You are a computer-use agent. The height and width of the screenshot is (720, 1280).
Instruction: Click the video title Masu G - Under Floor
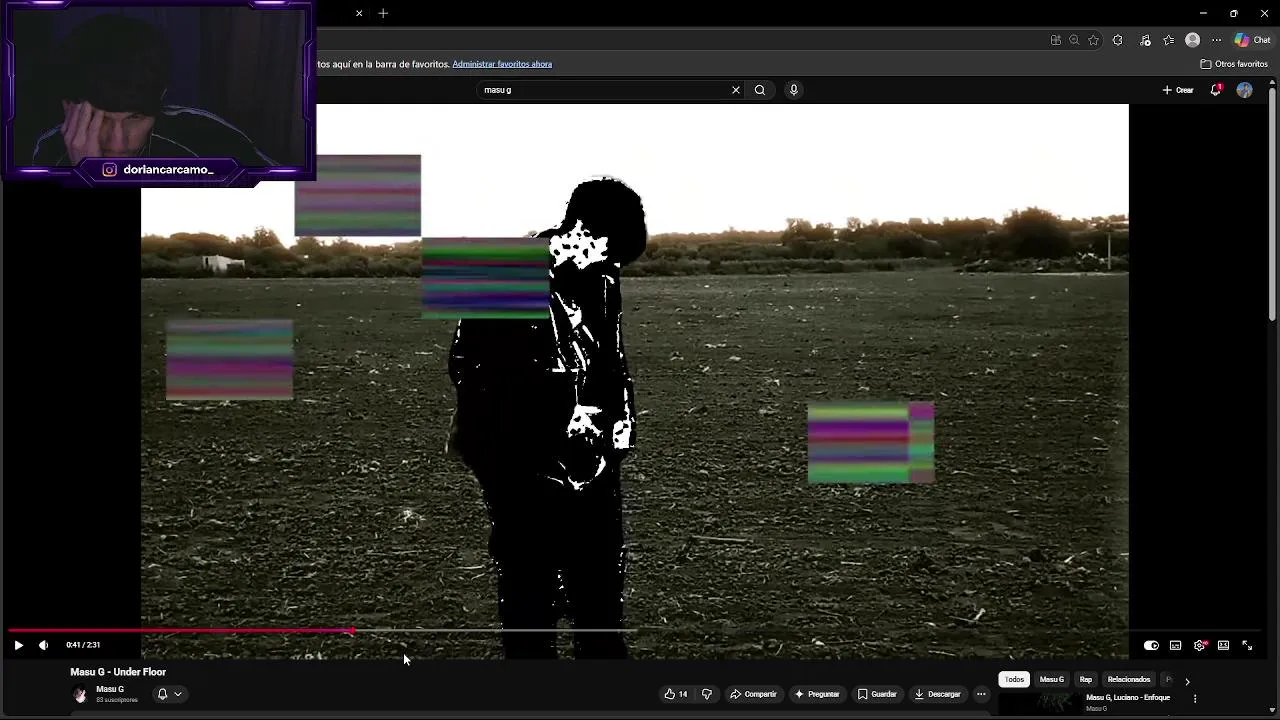(x=118, y=672)
